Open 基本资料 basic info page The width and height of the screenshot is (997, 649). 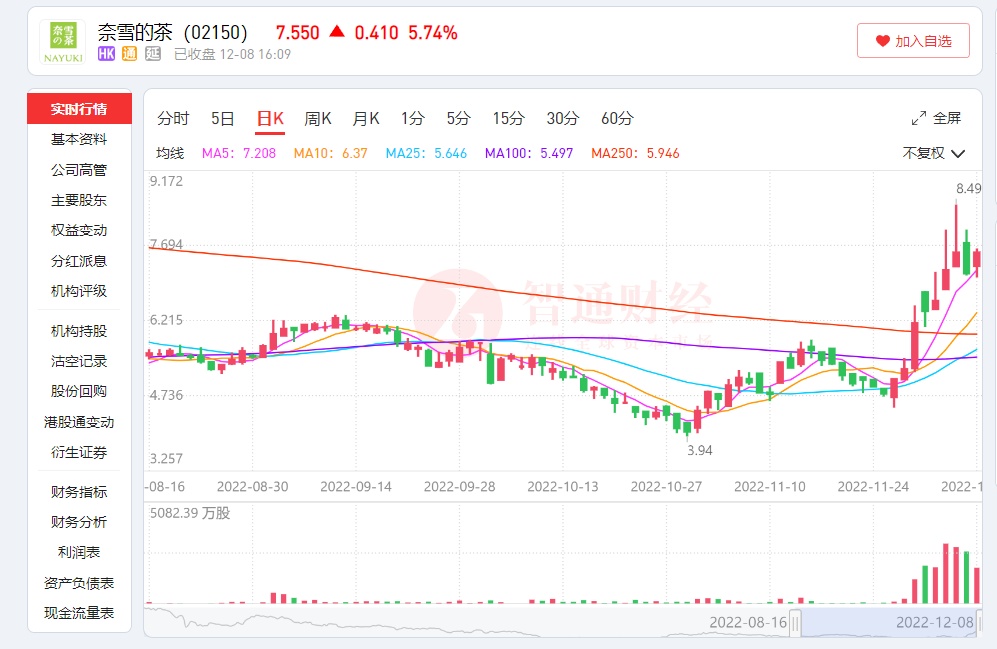pyautogui.click(x=79, y=139)
